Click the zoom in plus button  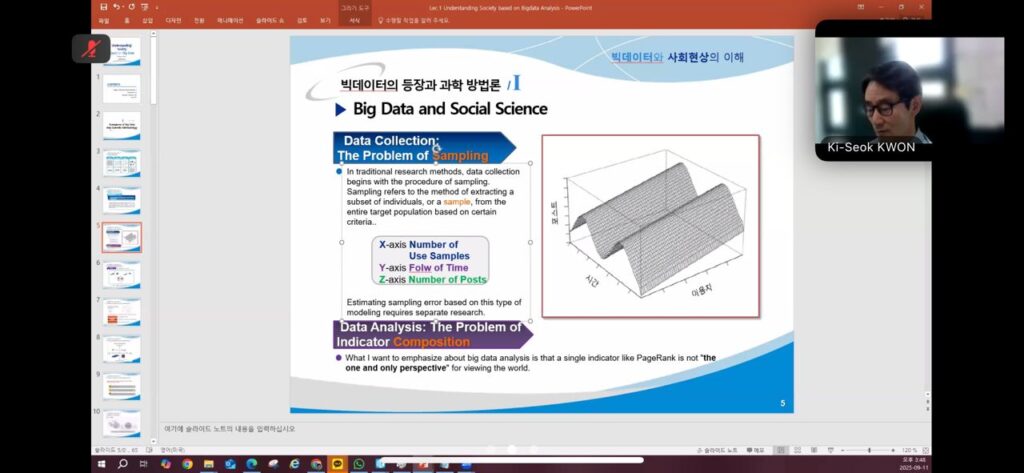(893, 450)
